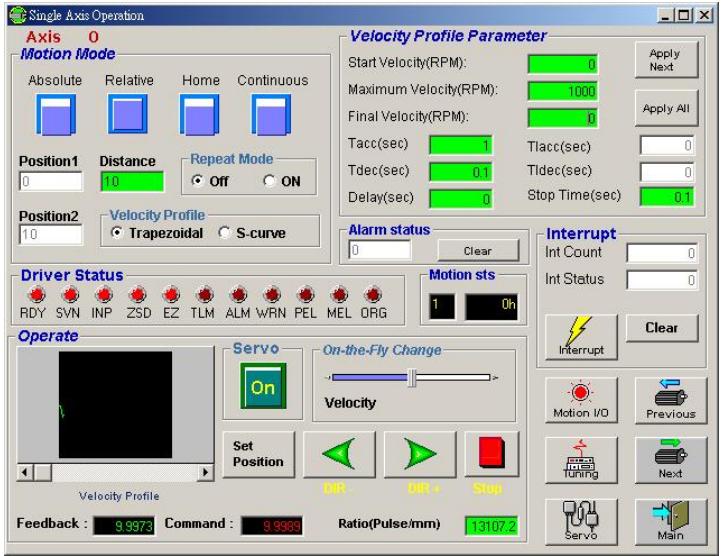
Task: Click the Apply All button
Action: coord(666,109)
